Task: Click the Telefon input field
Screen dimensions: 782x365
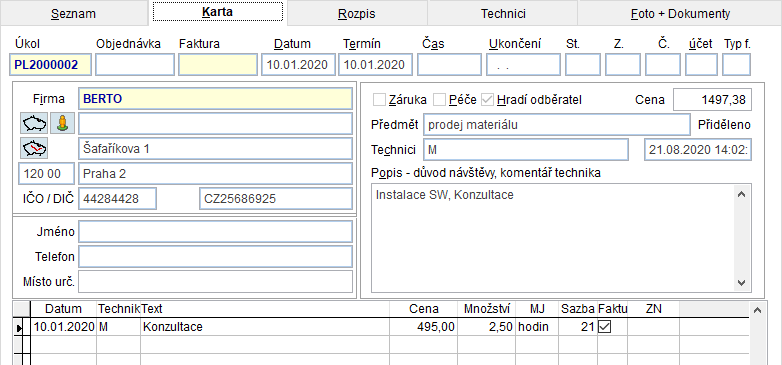Action: pyautogui.click(x=215, y=256)
